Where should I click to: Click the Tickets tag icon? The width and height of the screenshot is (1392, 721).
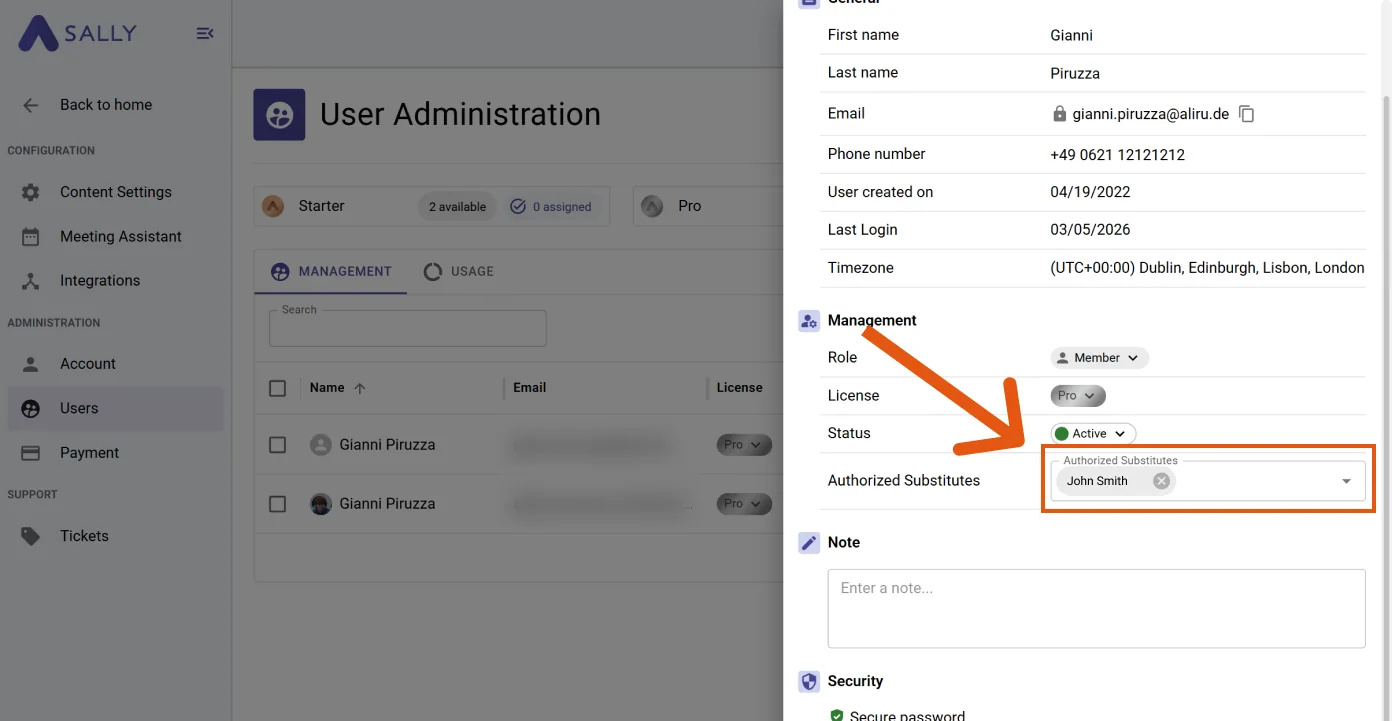tap(31, 536)
